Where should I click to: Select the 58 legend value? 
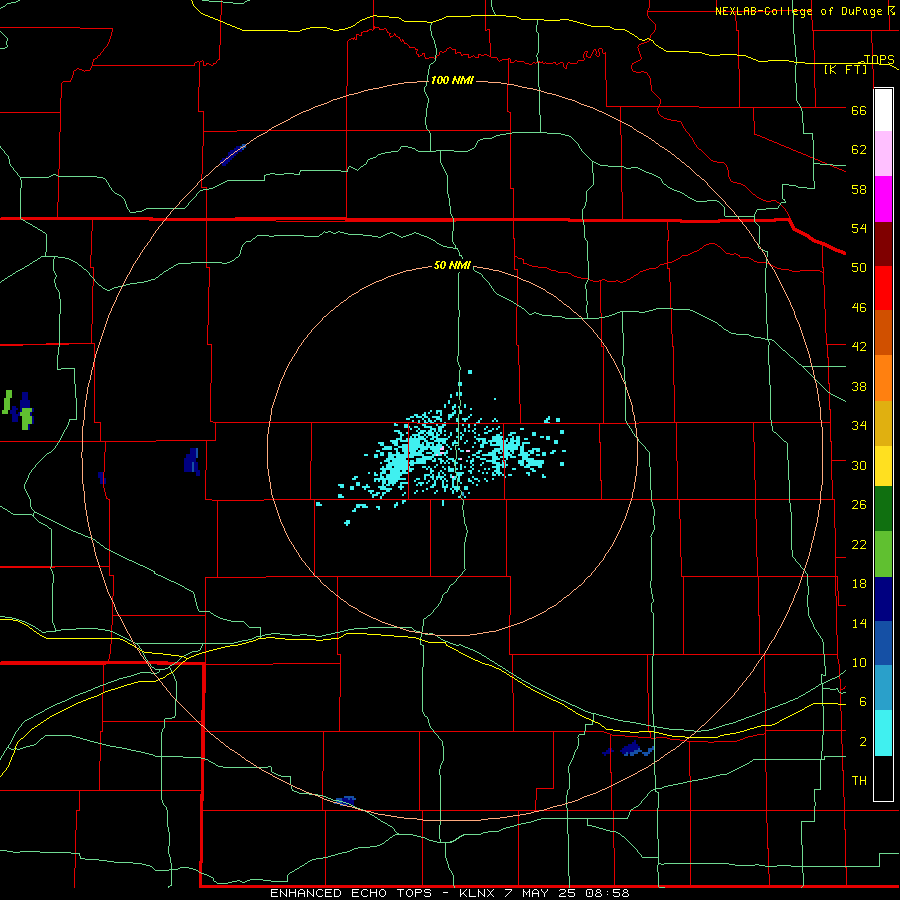859,189
